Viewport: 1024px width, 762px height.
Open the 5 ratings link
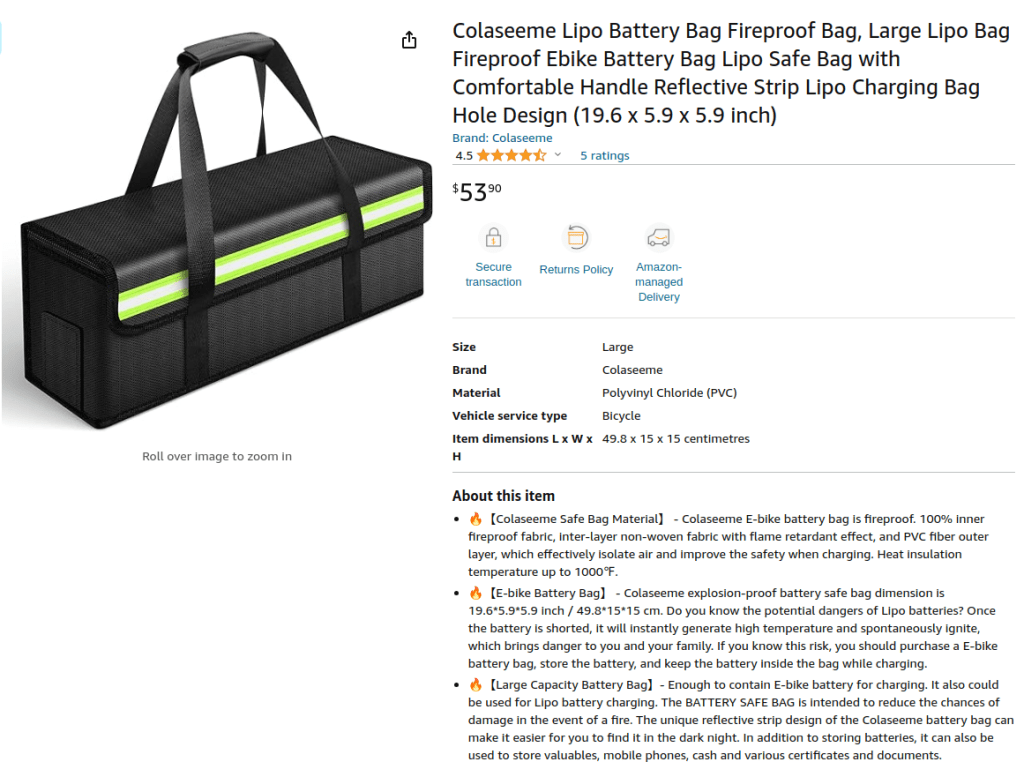pyautogui.click(x=605, y=156)
